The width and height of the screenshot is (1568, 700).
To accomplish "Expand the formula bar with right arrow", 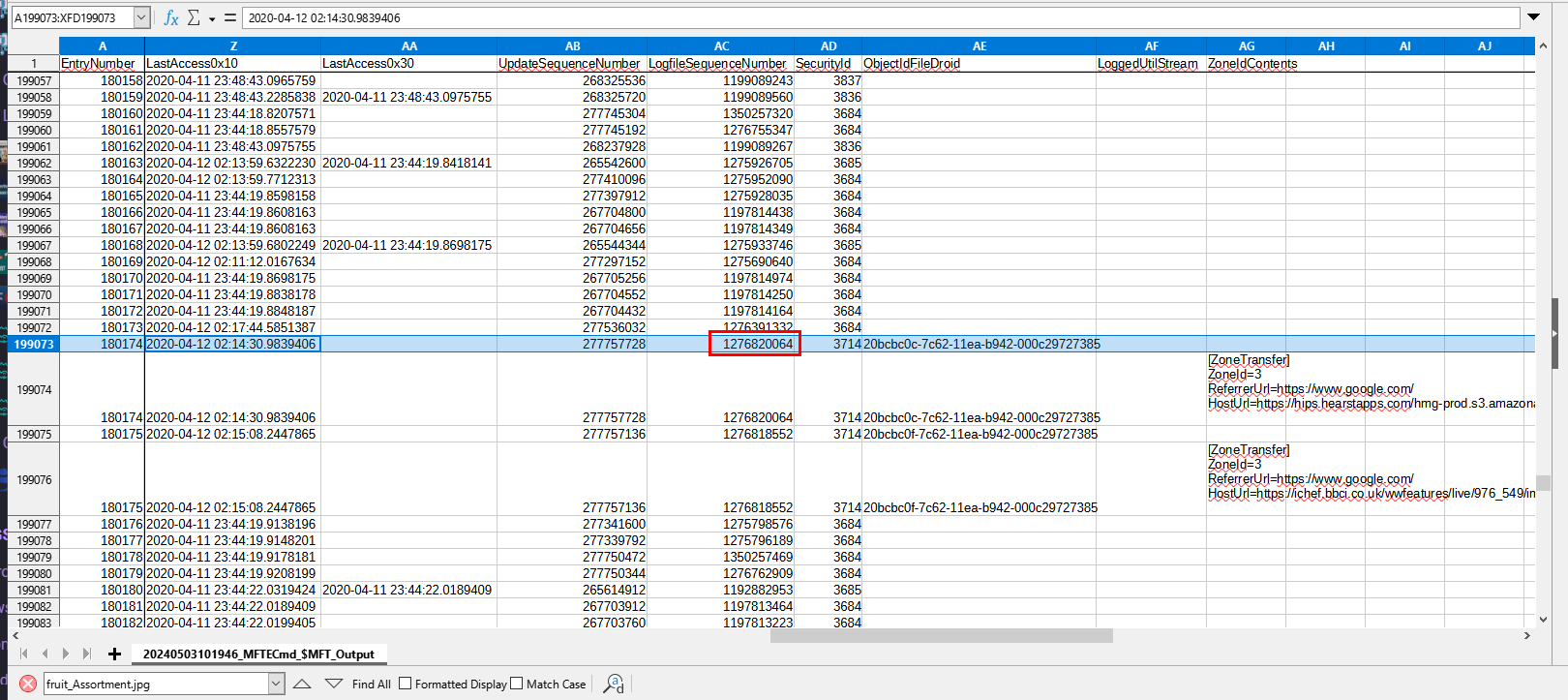I will pyautogui.click(x=1533, y=17).
